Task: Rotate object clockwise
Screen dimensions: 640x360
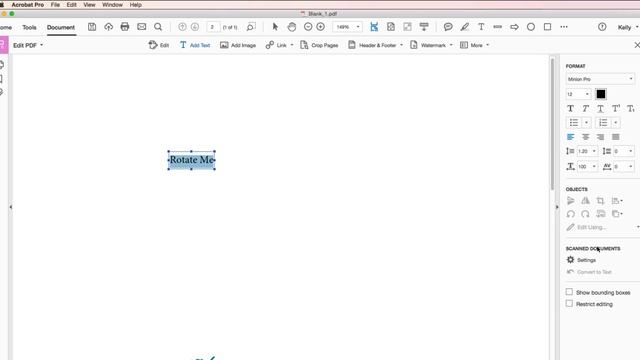Action: (x=585, y=214)
